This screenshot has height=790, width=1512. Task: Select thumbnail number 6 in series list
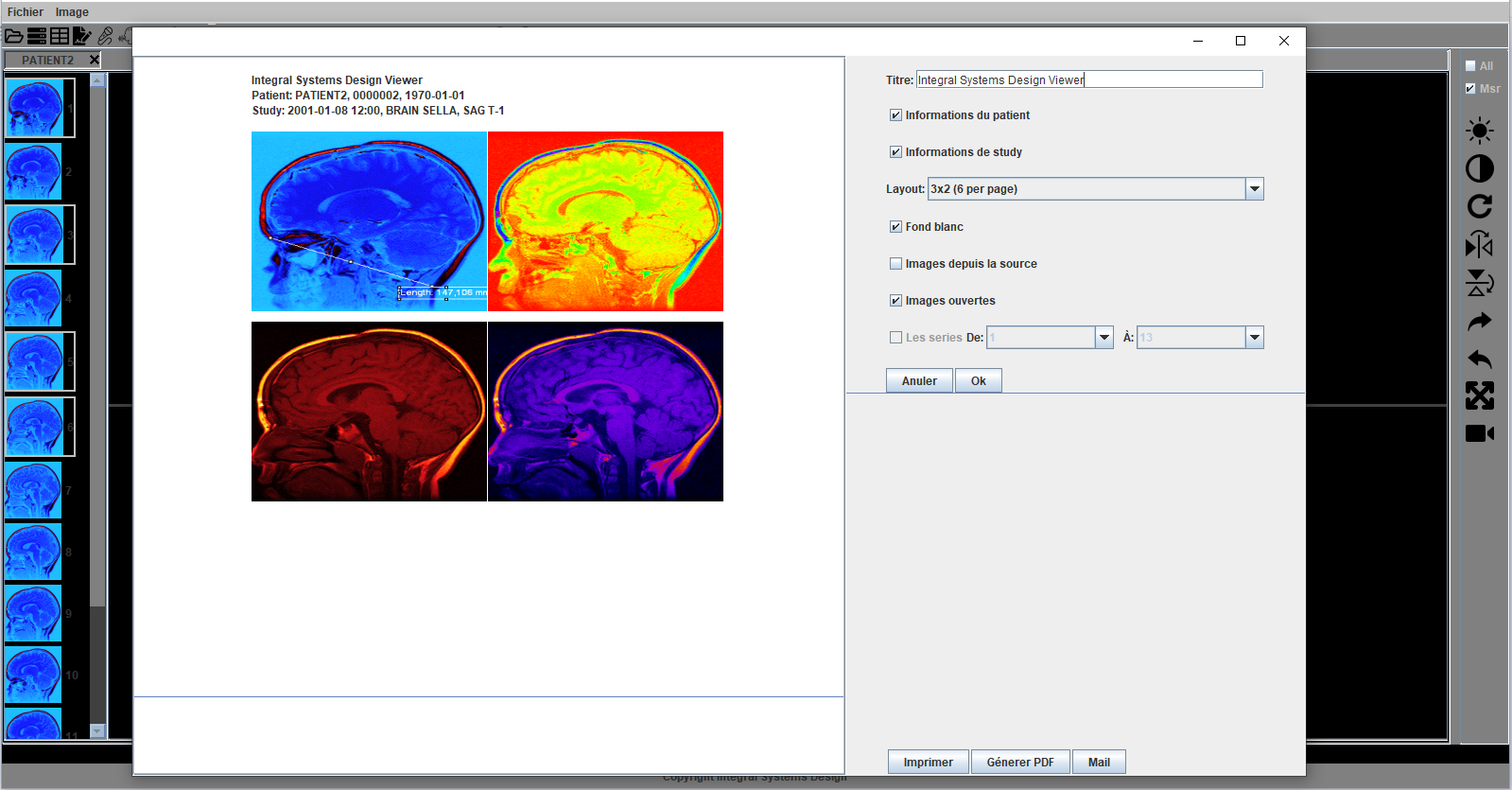click(x=35, y=427)
